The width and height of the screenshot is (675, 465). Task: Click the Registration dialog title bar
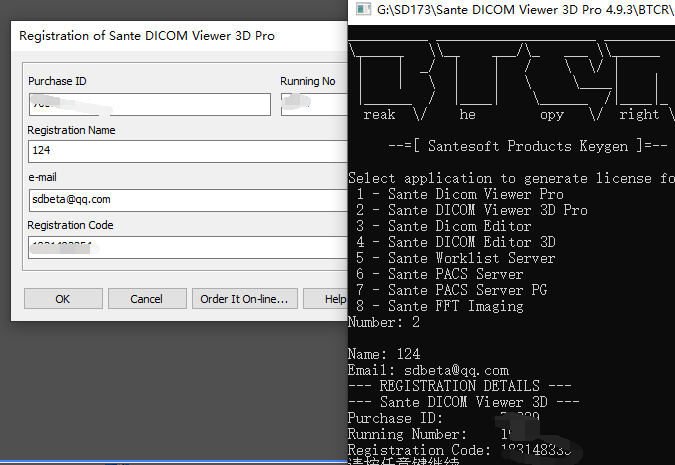[x=179, y=36]
